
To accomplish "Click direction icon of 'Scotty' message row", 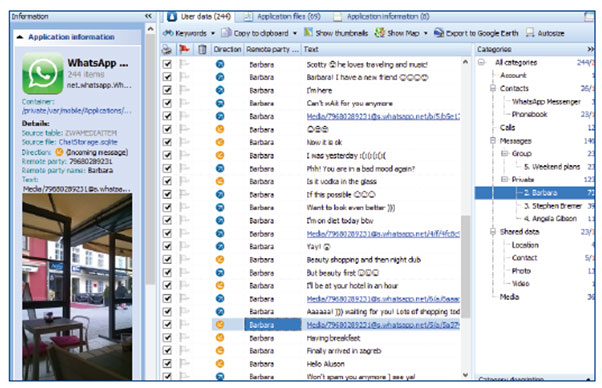I will pos(220,64).
